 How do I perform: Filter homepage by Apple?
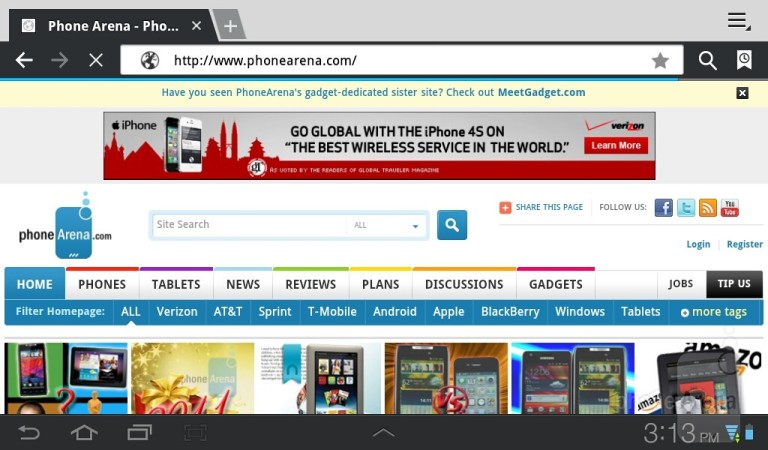[x=449, y=312]
